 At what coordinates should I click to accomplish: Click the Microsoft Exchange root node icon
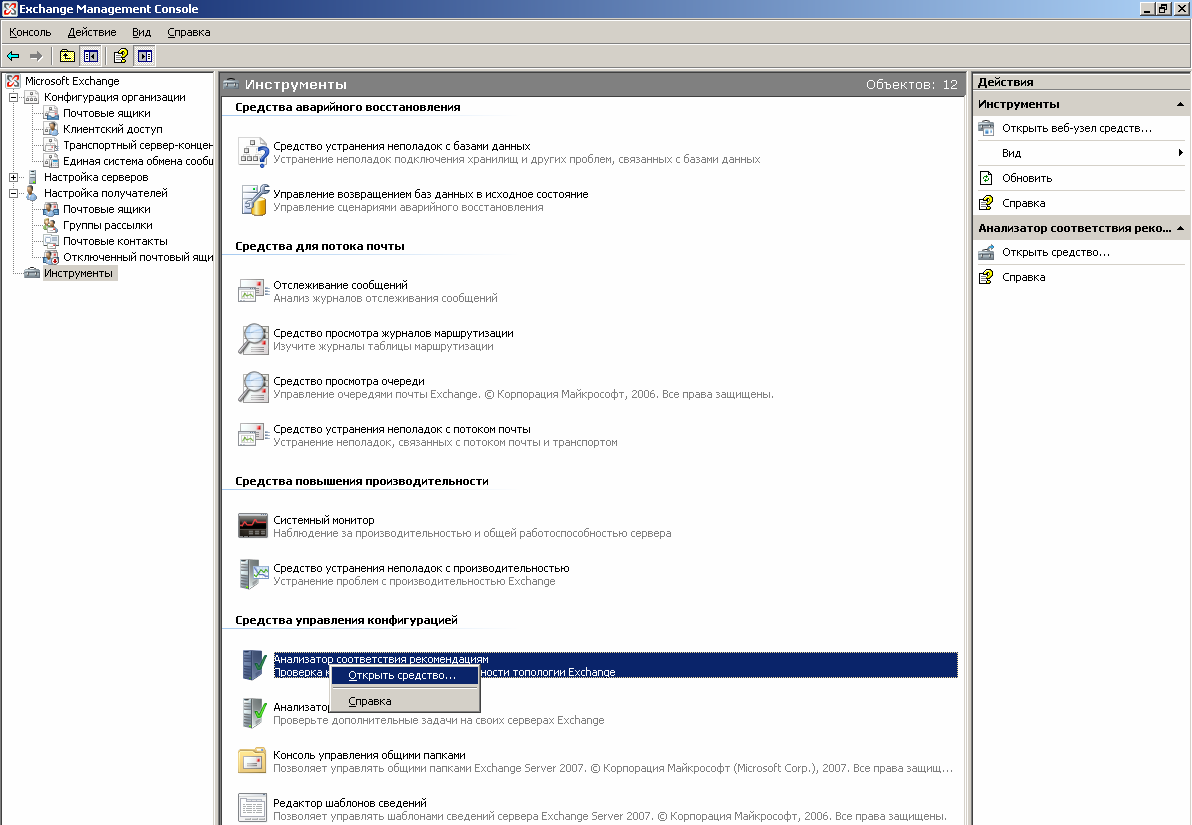[13, 81]
